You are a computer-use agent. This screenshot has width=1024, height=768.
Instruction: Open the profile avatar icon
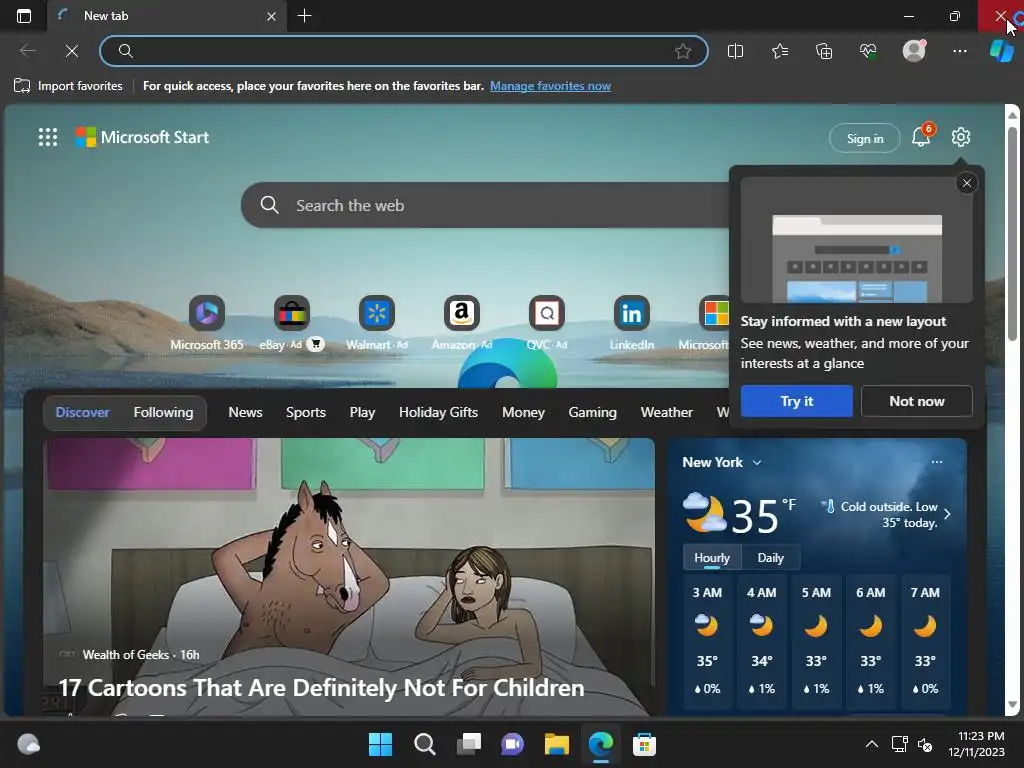tap(914, 50)
